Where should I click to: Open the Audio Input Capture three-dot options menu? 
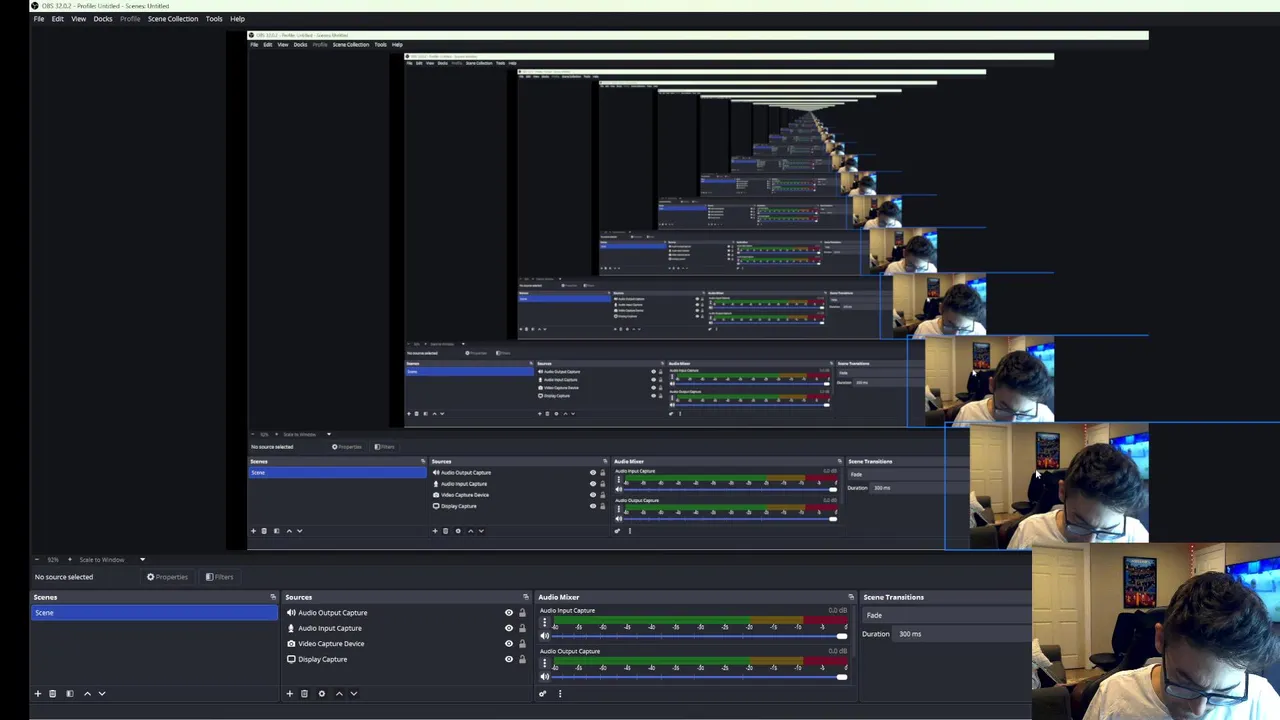[545, 623]
